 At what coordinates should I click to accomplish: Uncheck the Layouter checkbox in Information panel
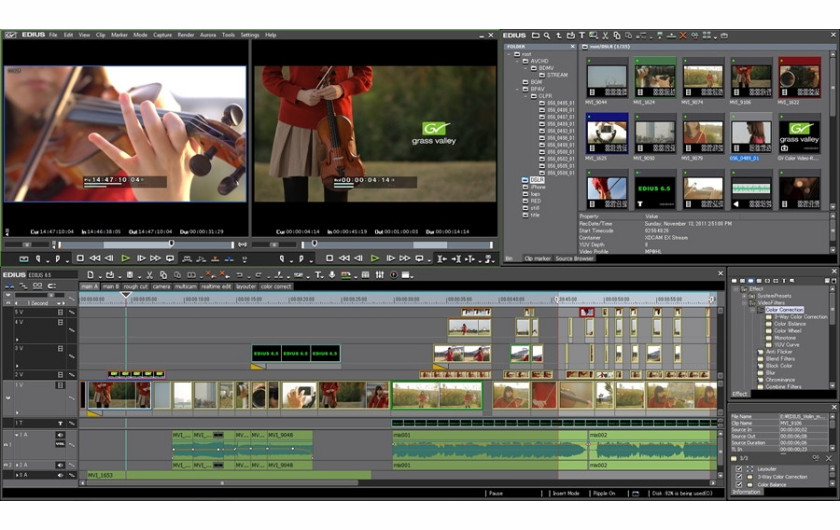click(x=739, y=469)
